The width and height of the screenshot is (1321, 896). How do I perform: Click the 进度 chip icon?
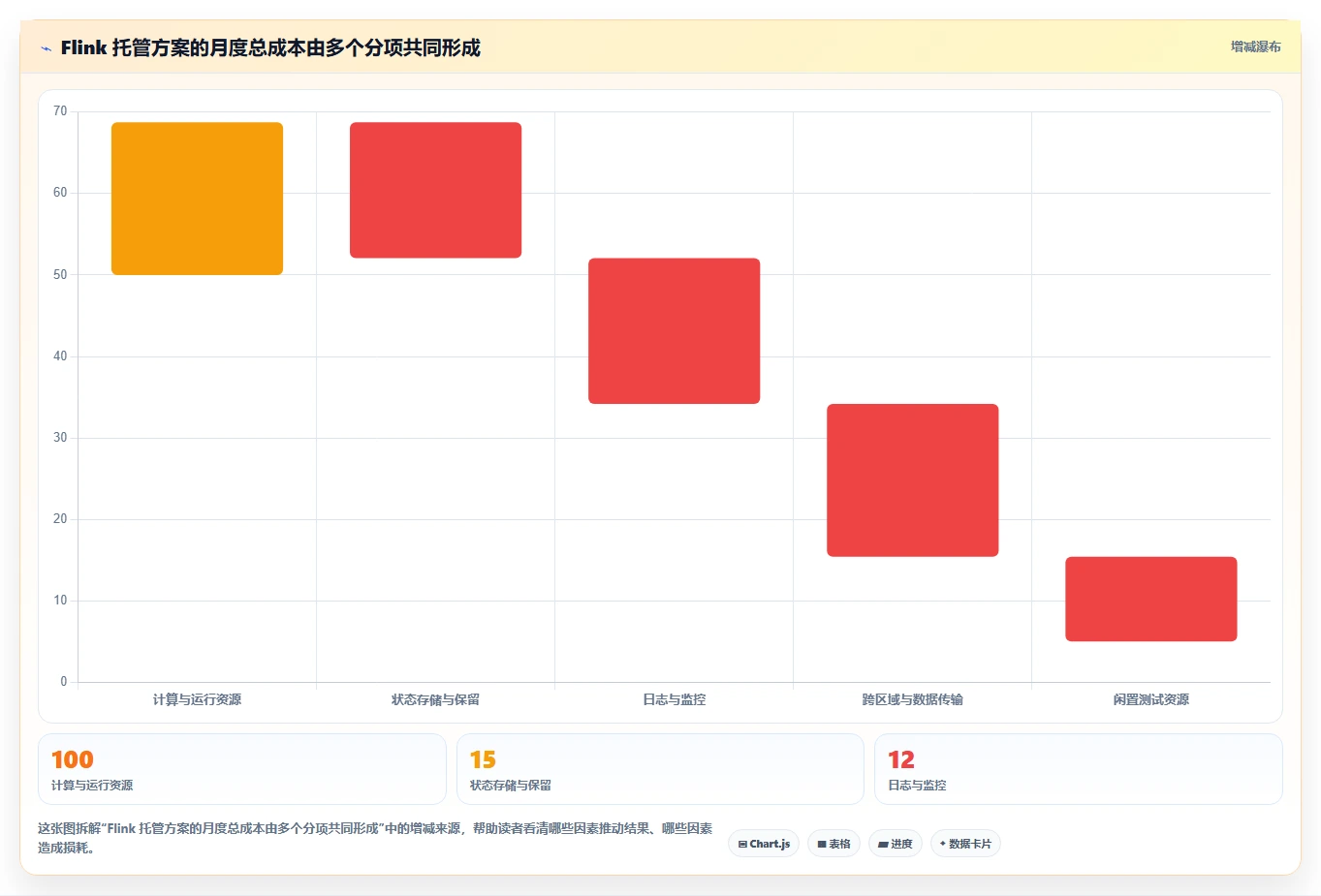[x=883, y=845]
